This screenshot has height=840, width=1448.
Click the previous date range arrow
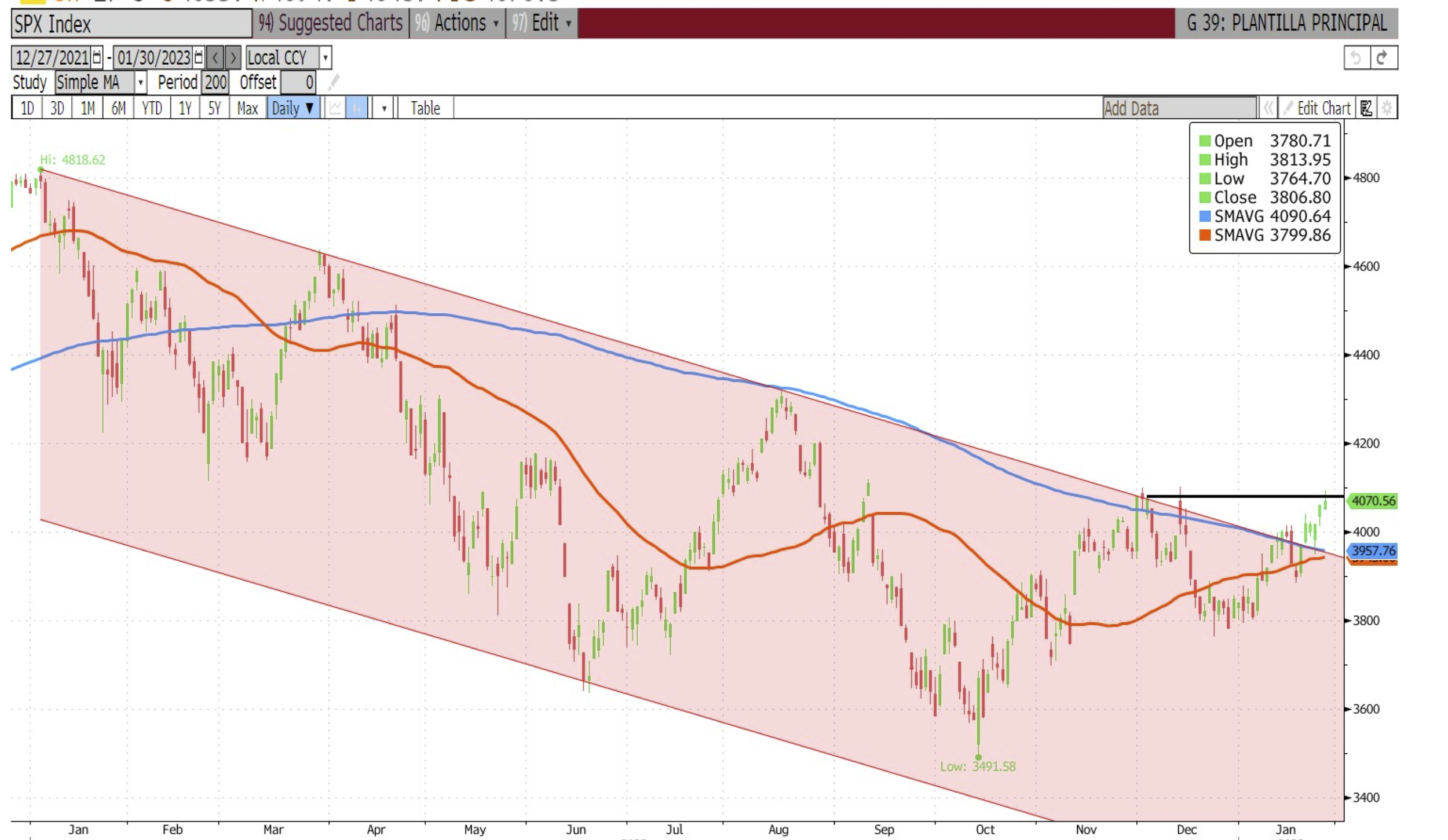[215, 58]
